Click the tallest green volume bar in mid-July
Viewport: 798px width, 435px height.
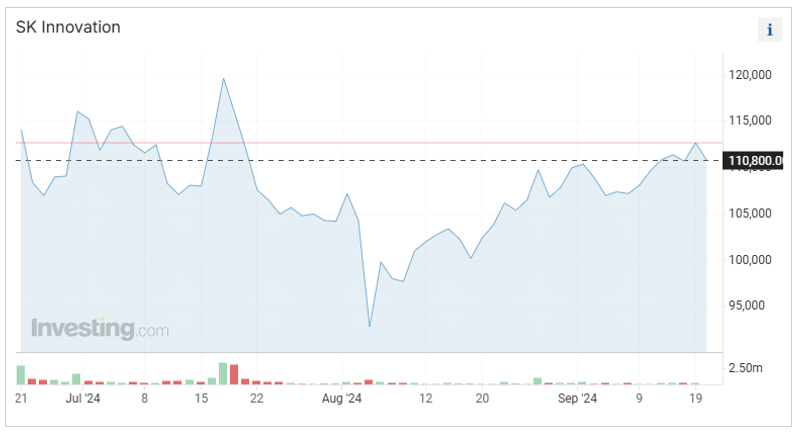(223, 373)
